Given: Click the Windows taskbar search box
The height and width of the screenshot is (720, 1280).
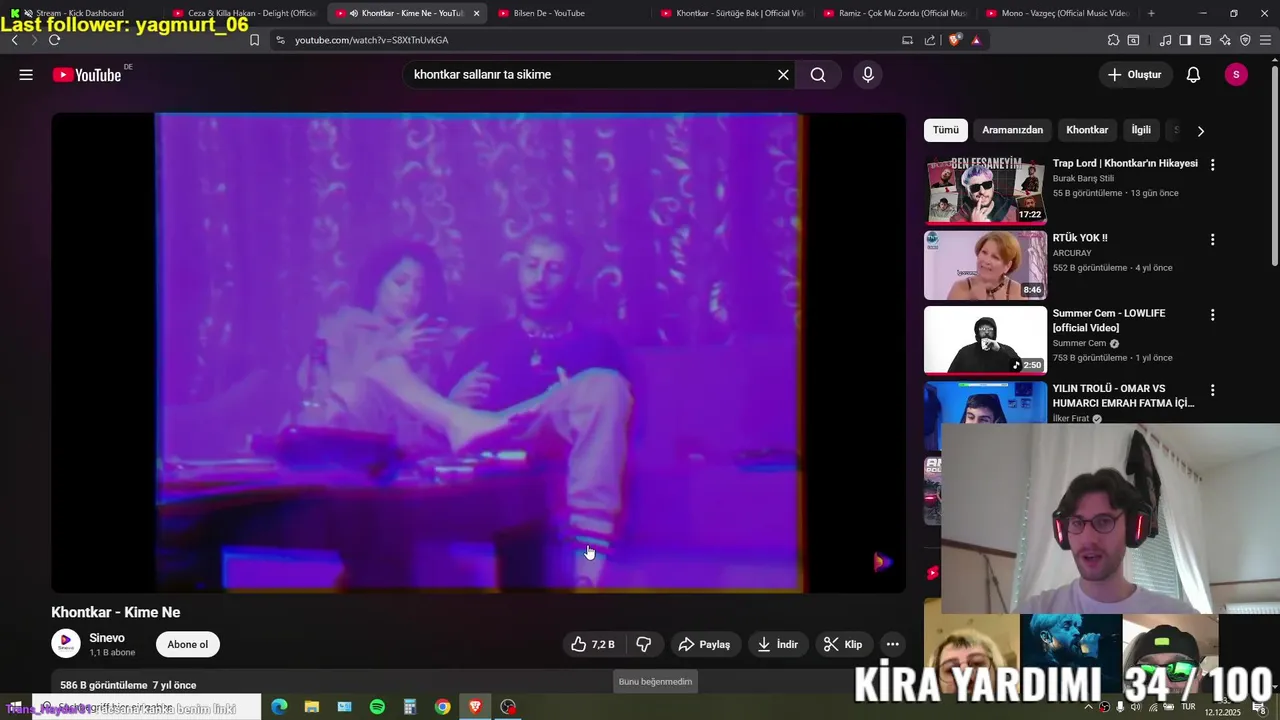Looking at the screenshot, I should coord(146,707).
